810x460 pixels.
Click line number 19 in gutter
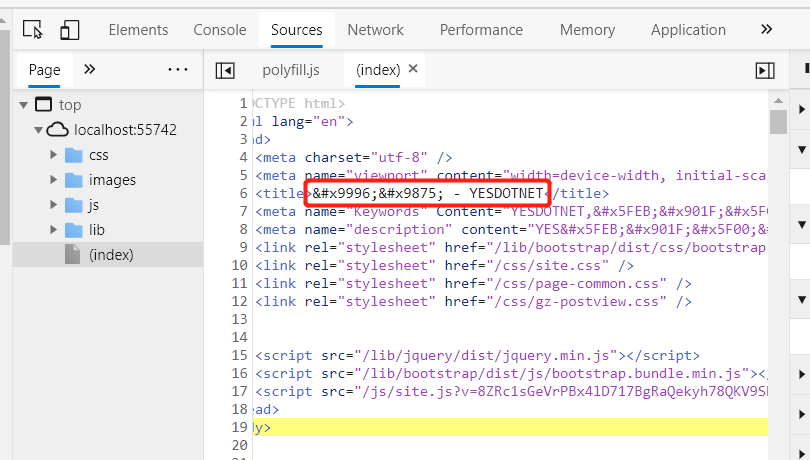coord(240,427)
